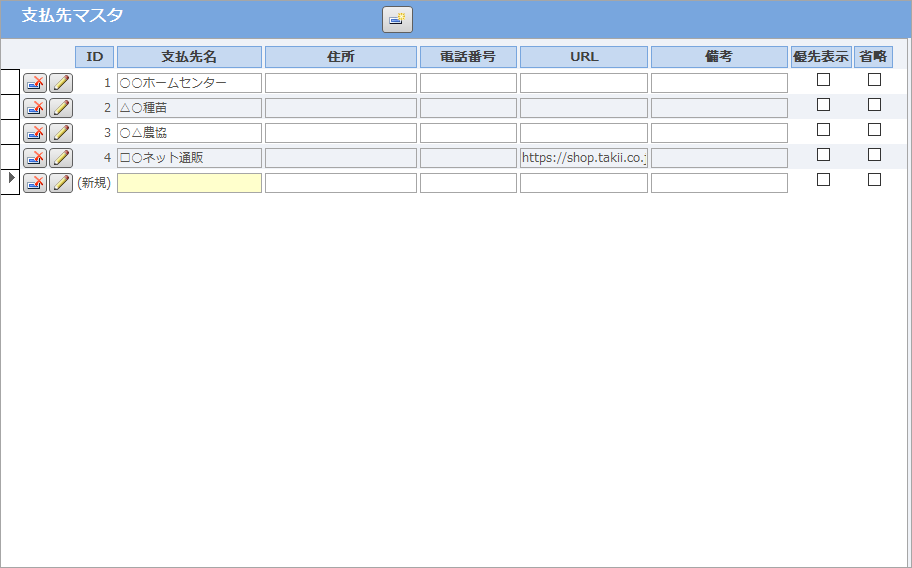Open edit for △○種苗 row
This screenshot has width=912, height=568.
(x=61, y=108)
